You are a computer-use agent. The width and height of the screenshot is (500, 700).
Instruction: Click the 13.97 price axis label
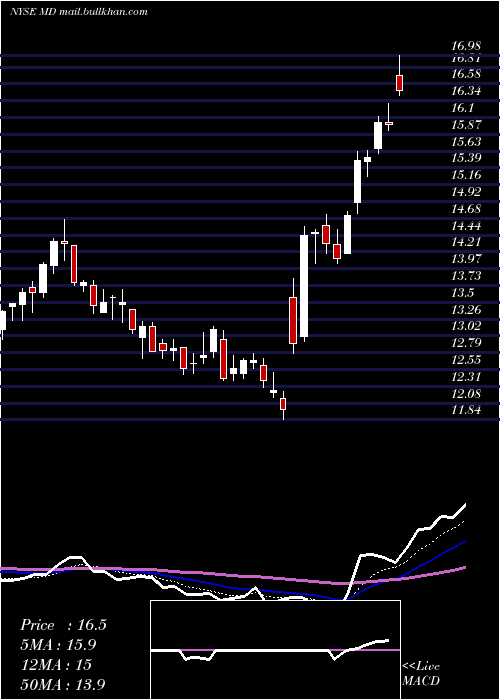(466, 259)
